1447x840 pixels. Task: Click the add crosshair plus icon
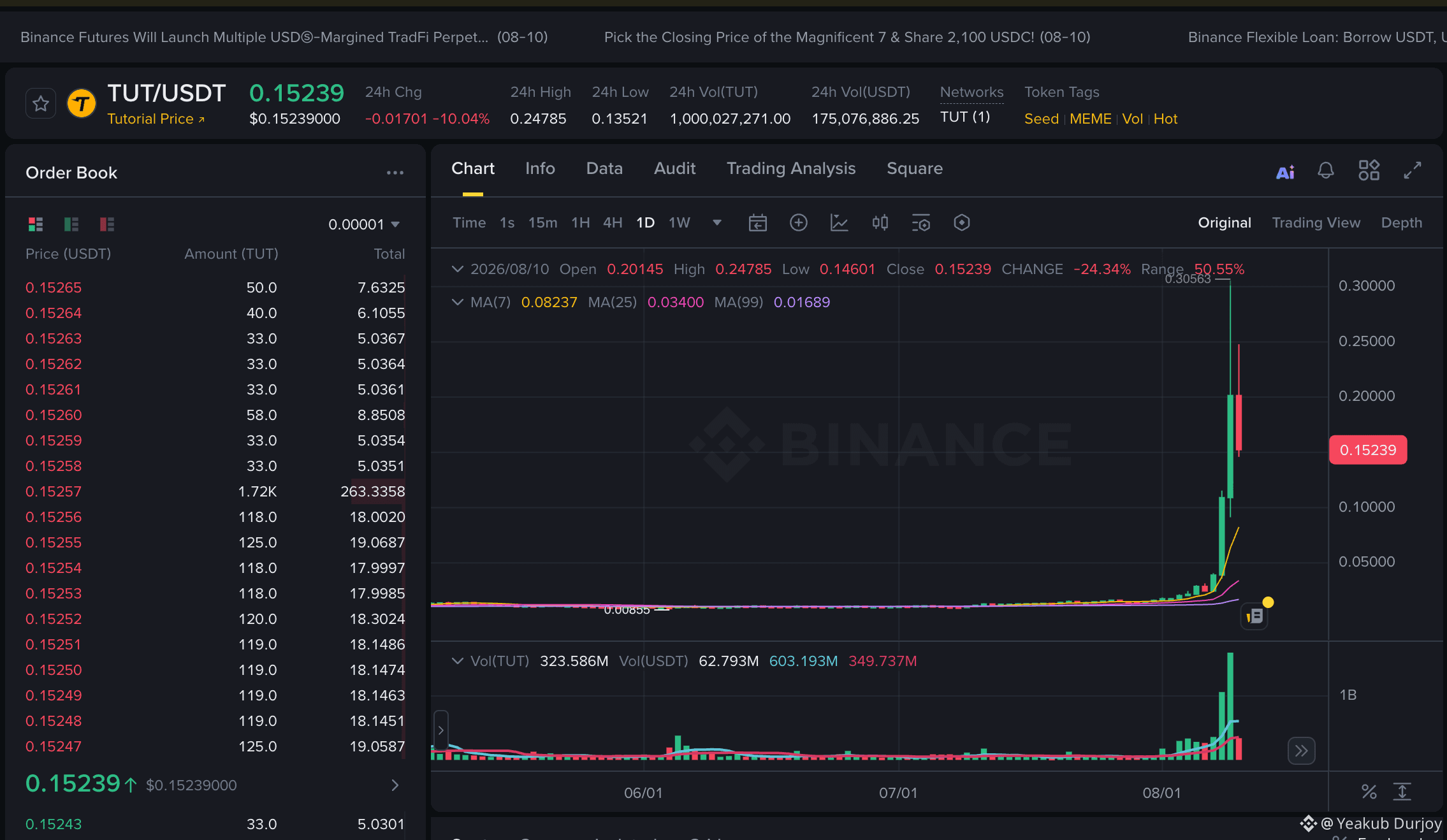799,222
